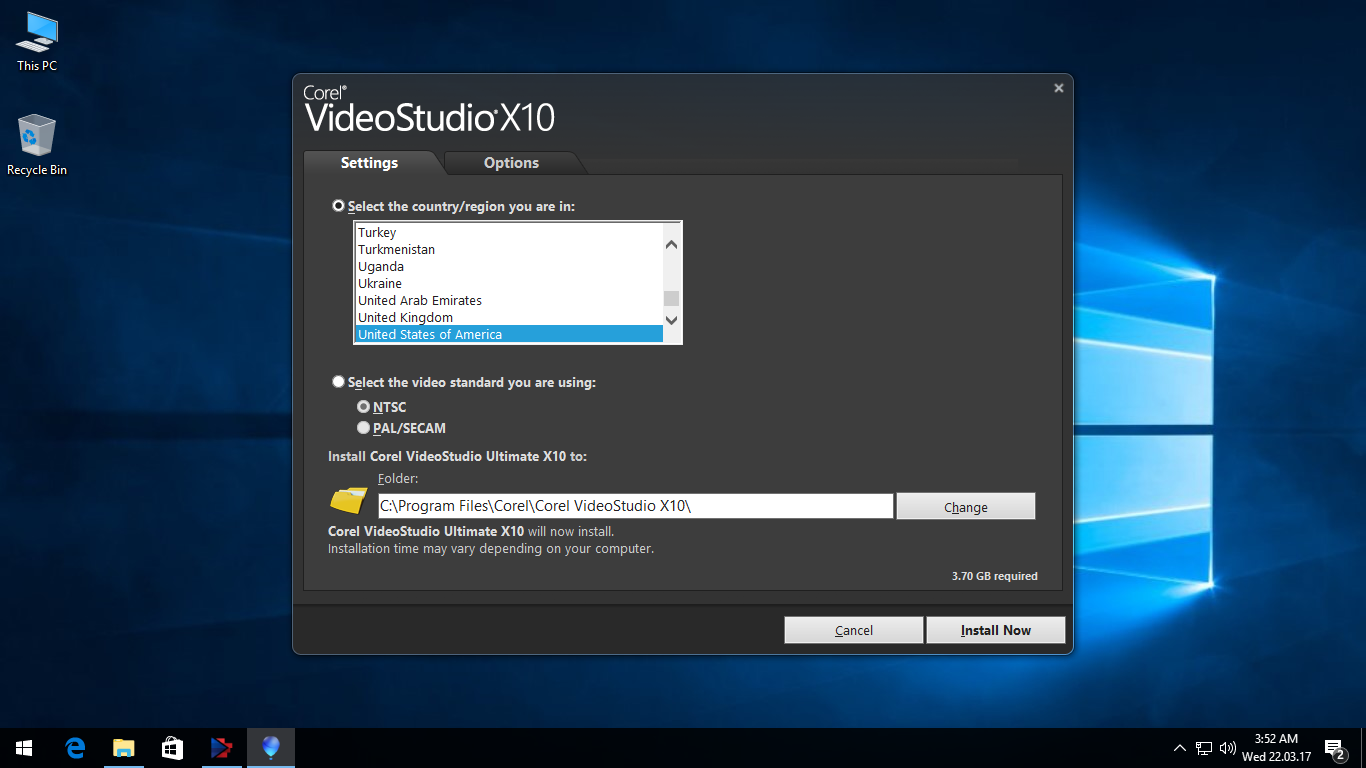This screenshot has height=768, width=1366.
Task: Show hidden system tray icons
Action: [x=1180, y=748]
